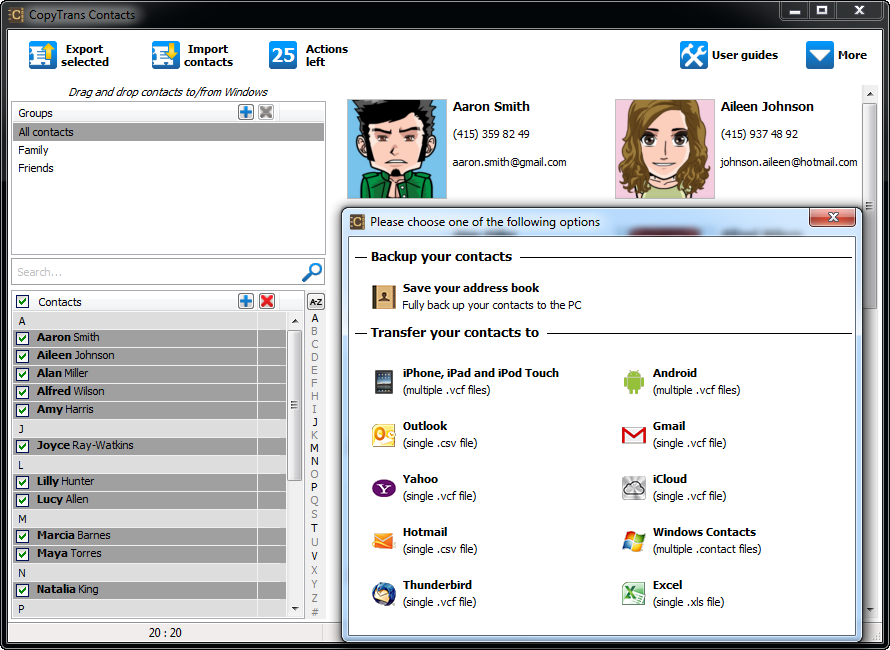Select the All contacts group
The image size is (890, 650).
click(168, 132)
